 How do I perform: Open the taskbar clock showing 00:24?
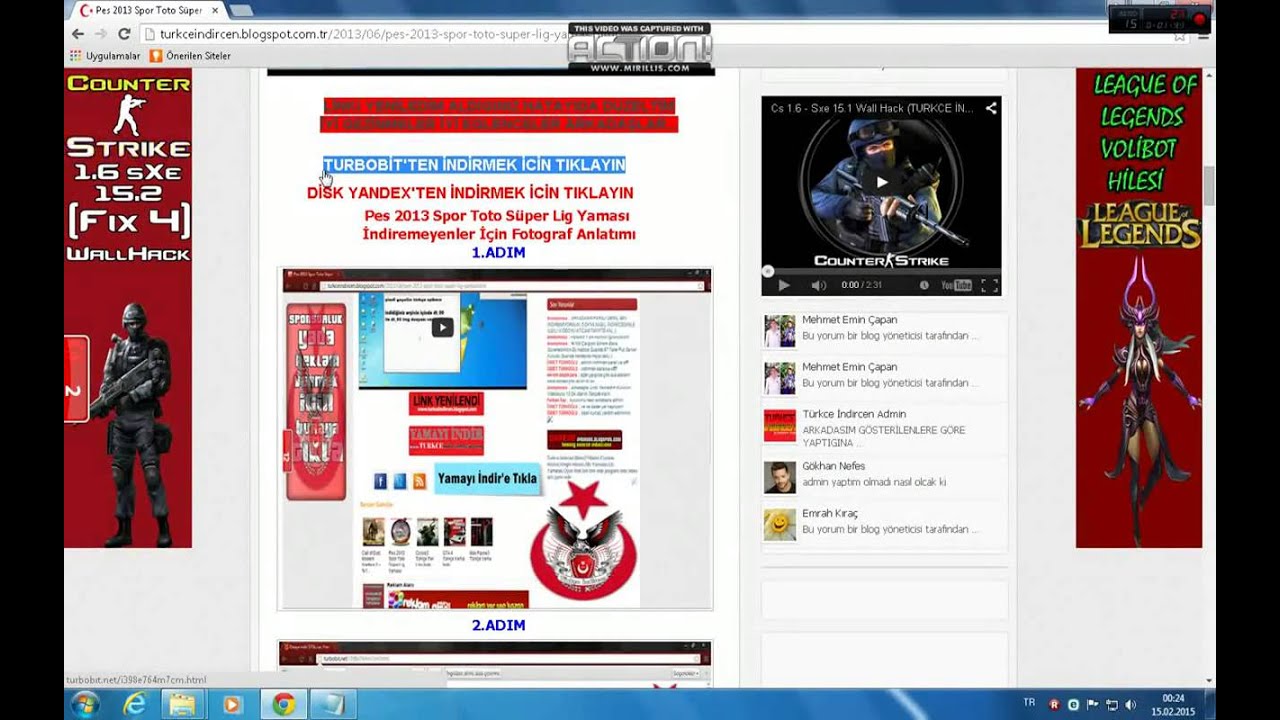[x=1173, y=704]
